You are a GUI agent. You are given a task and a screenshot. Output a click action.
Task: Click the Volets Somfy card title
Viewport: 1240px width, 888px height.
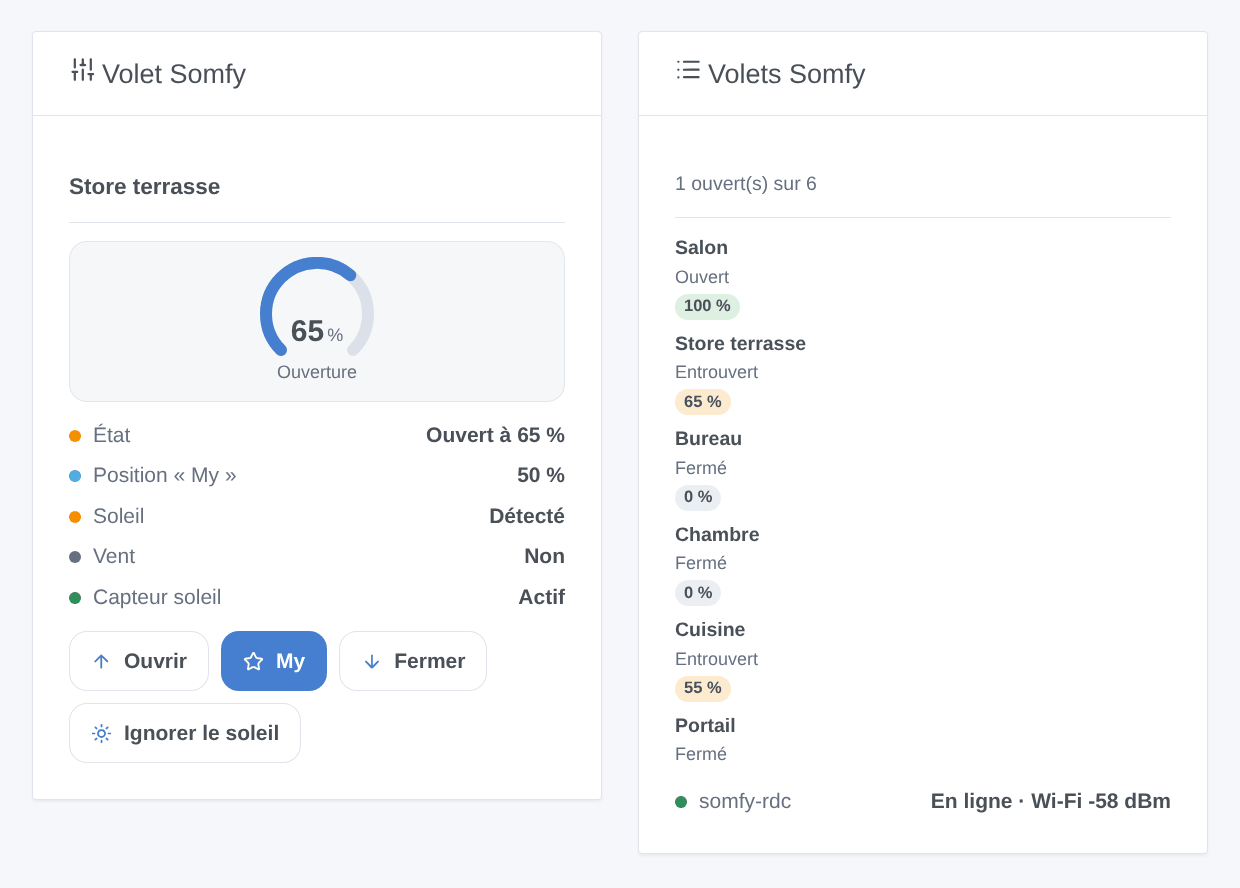(786, 74)
